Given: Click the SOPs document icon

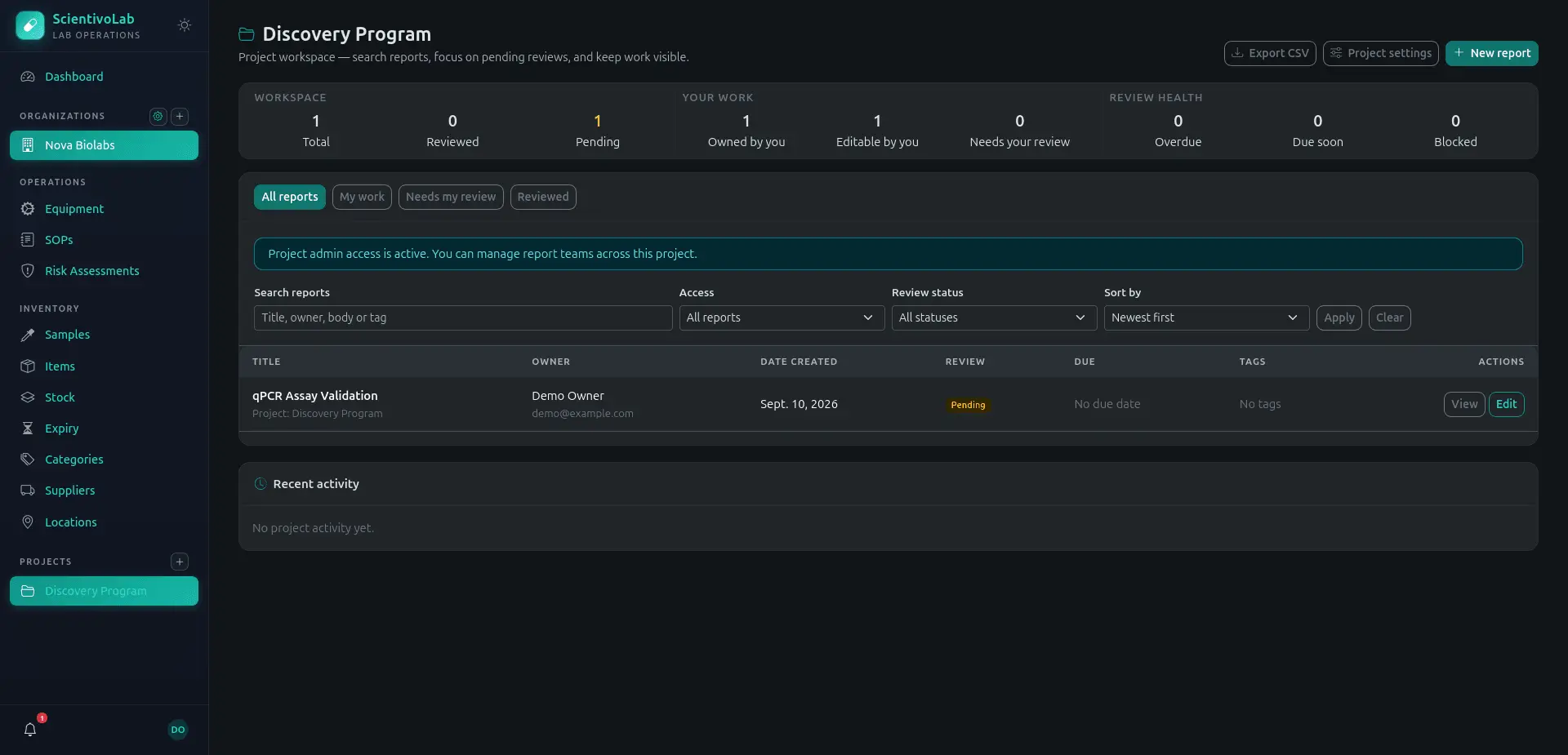Looking at the screenshot, I should click(x=28, y=240).
